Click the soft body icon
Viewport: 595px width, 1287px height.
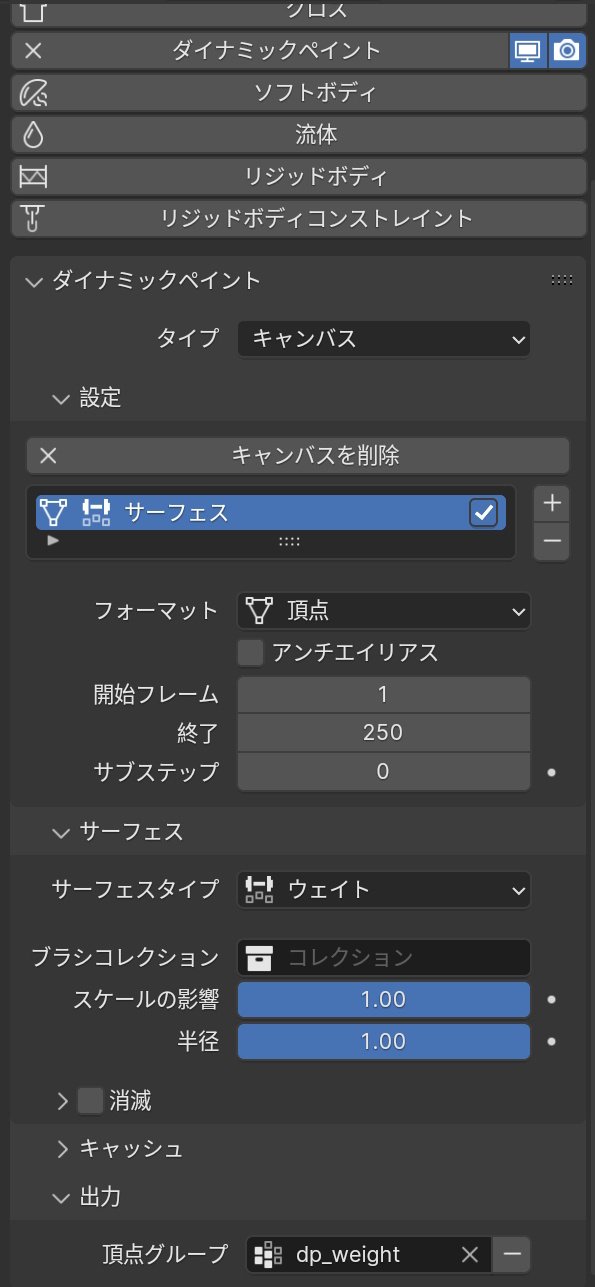(x=33, y=93)
